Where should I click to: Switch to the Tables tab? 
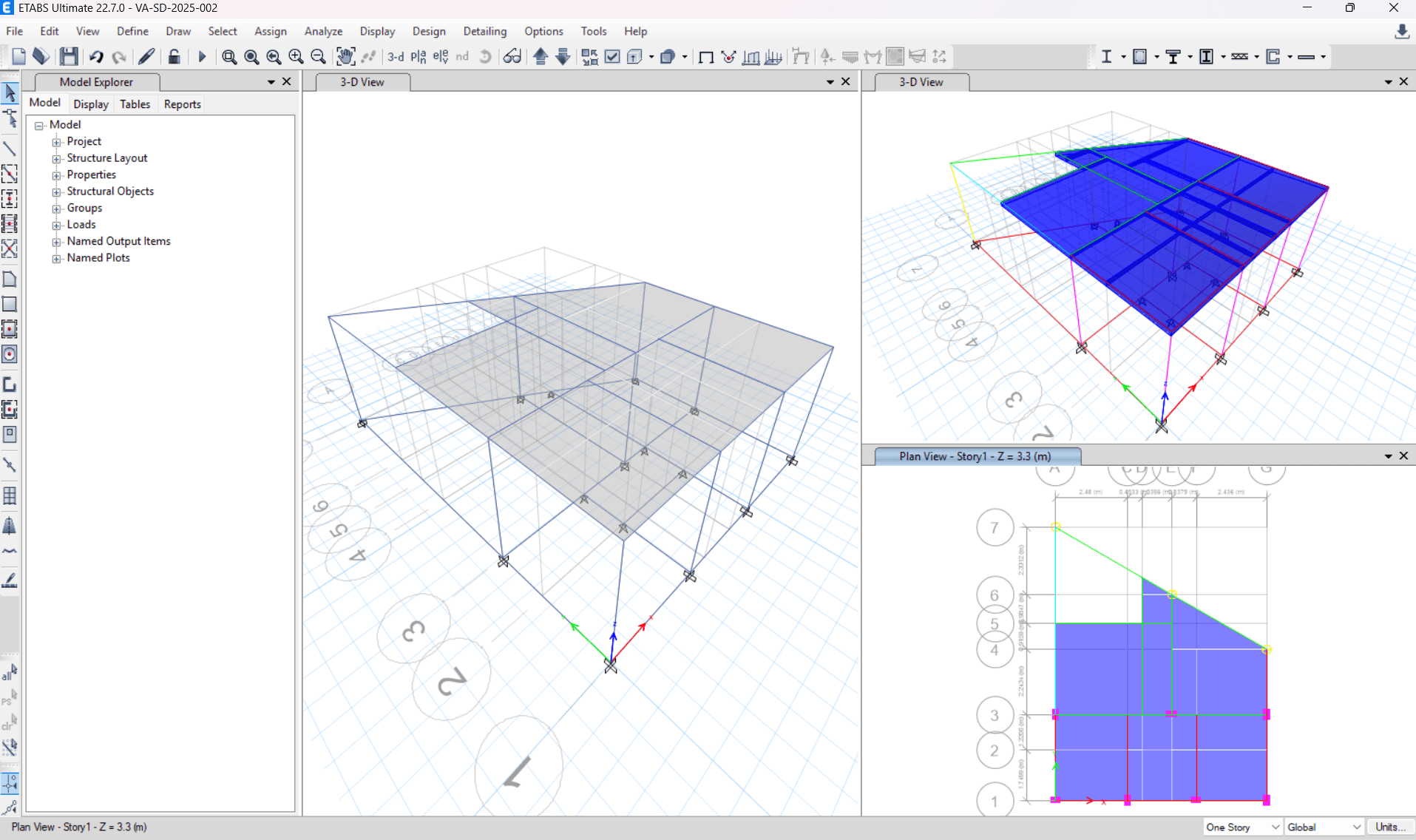coord(135,104)
